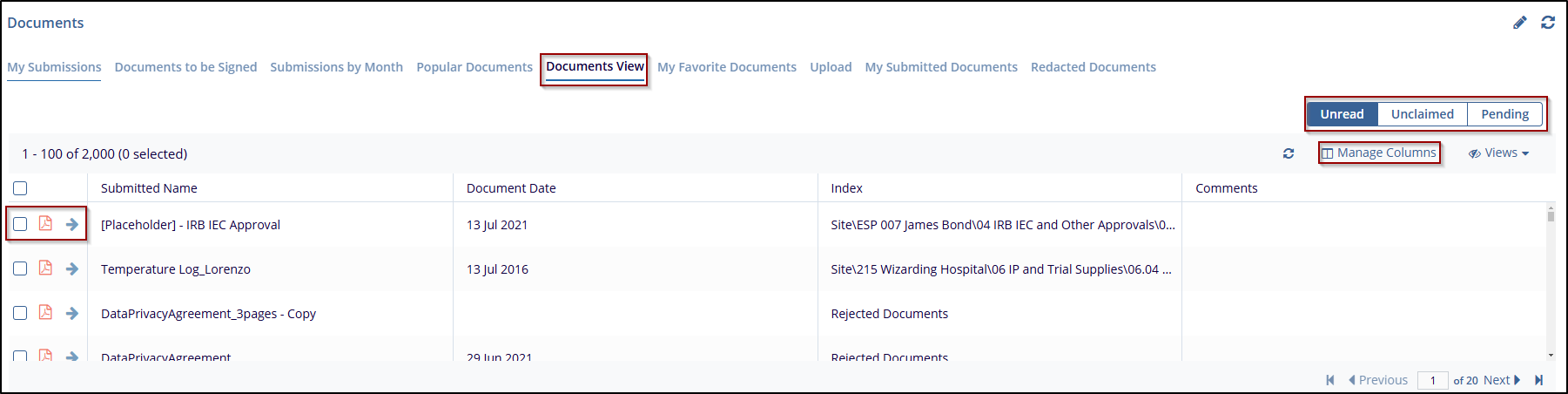Tick the select-all checkbox in header row
The width and height of the screenshot is (1568, 394).
pos(20,188)
